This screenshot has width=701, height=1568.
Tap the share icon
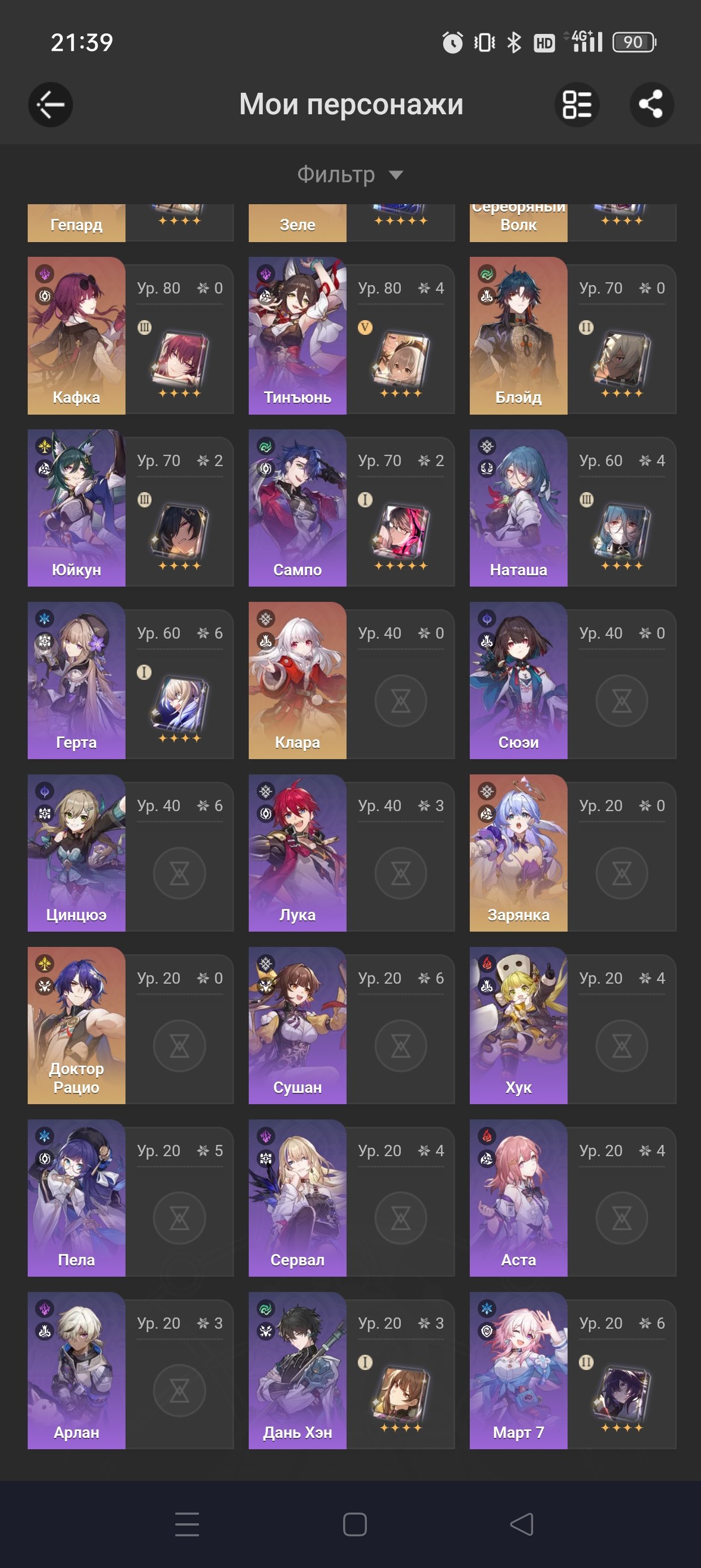[x=651, y=105]
